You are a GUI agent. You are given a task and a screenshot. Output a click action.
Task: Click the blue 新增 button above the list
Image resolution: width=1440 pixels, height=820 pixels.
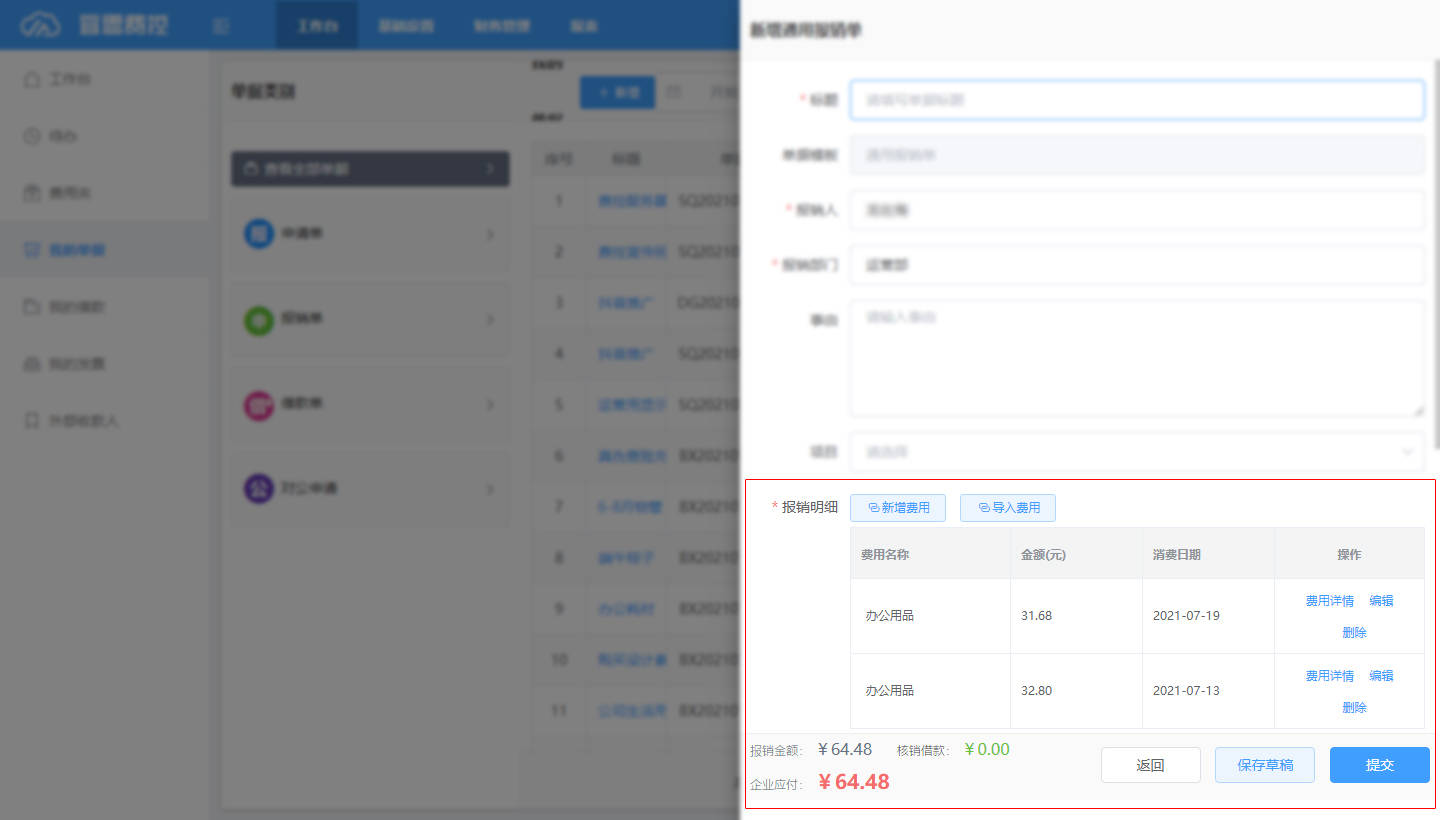coord(618,92)
